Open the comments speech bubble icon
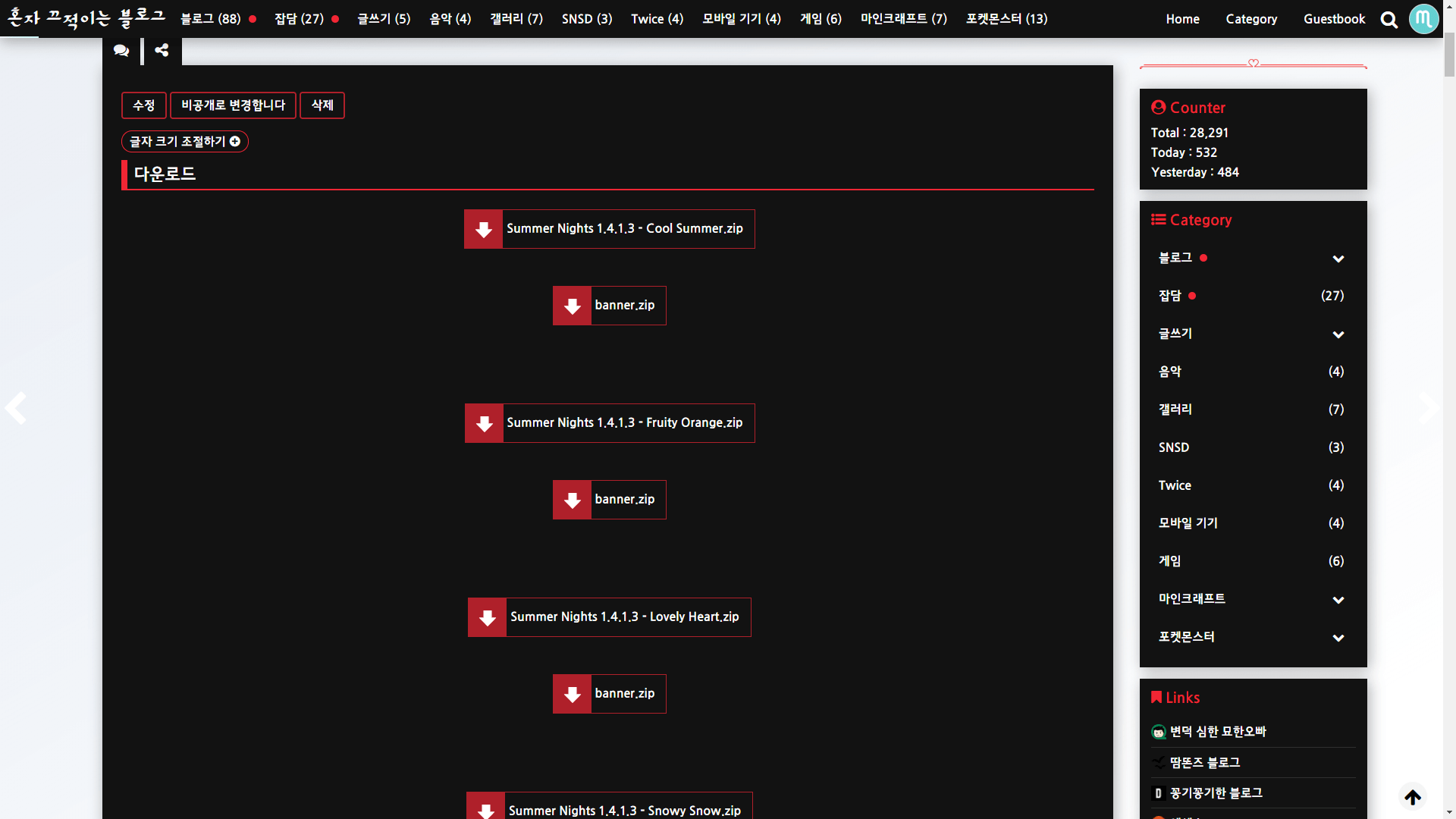 pos(121,51)
